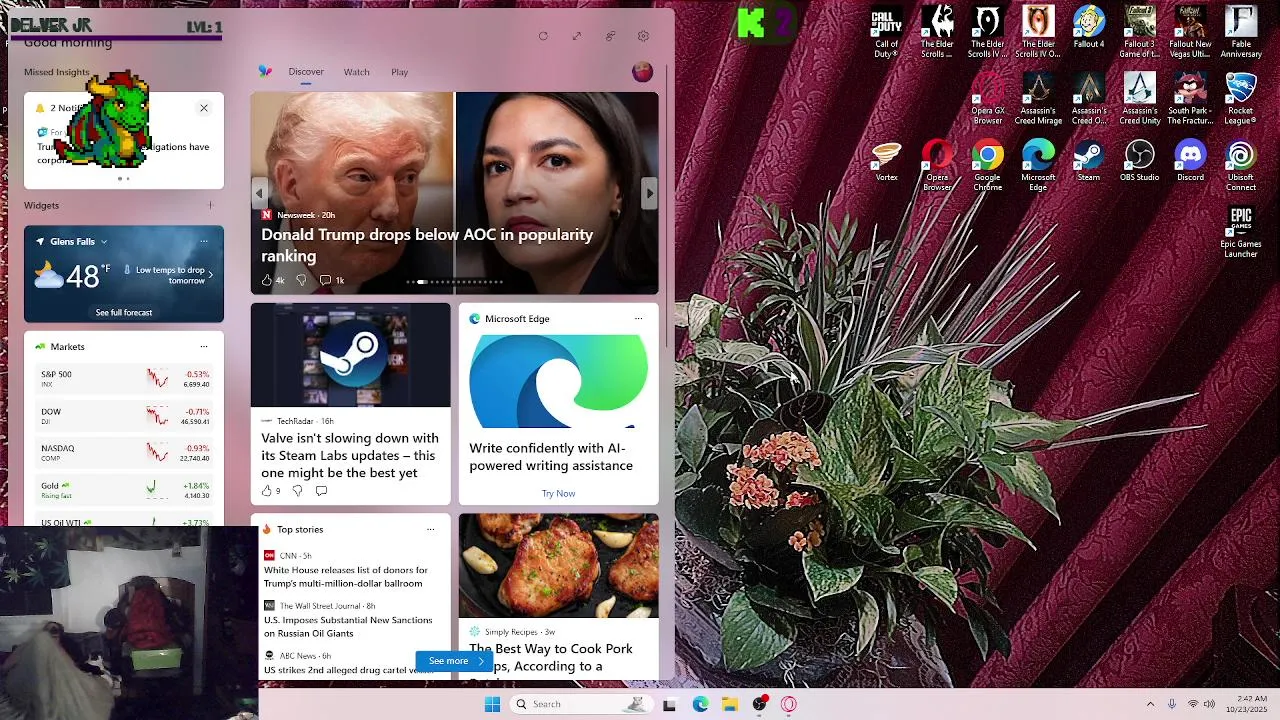Add a widget with the plus button
The height and width of the screenshot is (720, 1280).
[x=210, y=206]
